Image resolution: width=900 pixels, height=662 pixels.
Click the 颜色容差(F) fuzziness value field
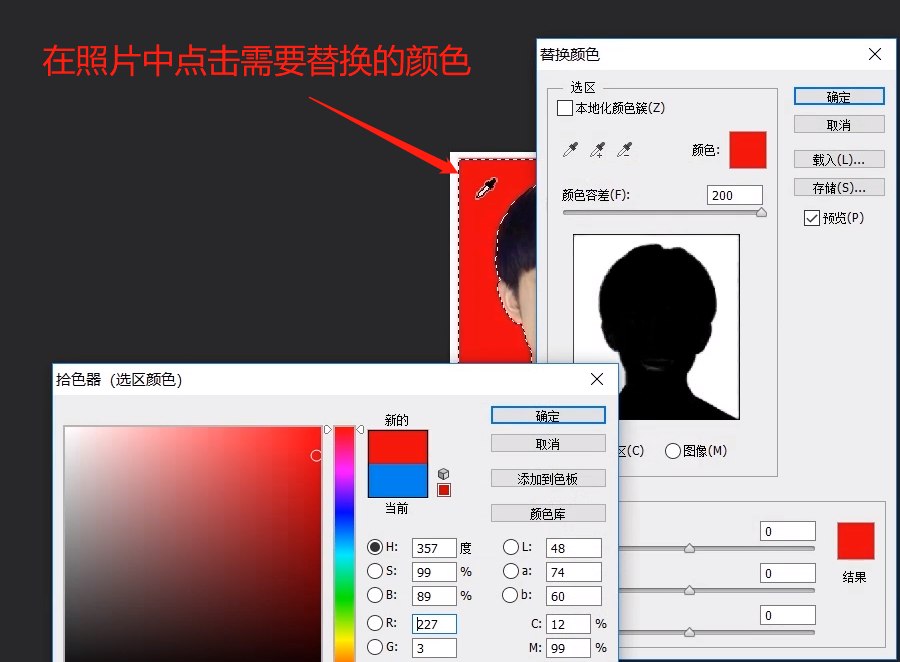click(x=735, y=195)
